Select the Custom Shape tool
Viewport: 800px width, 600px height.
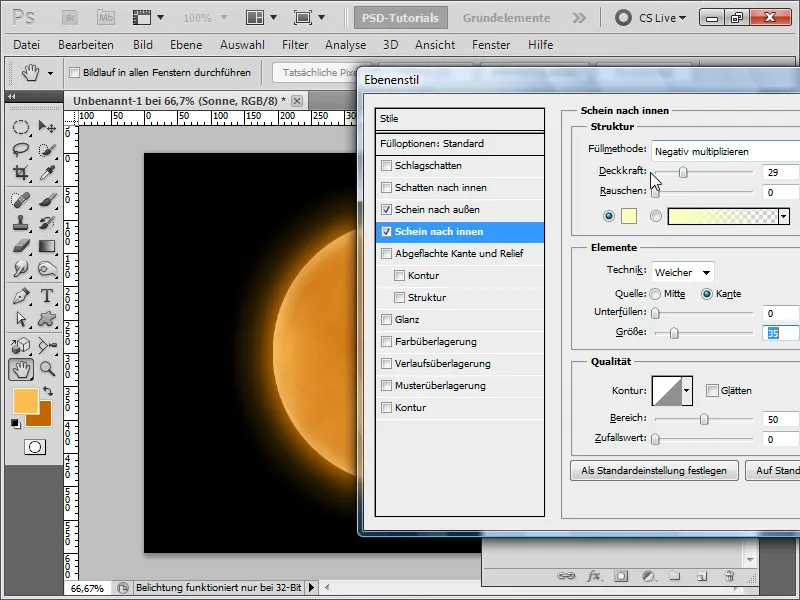click(x=47, y=319)
